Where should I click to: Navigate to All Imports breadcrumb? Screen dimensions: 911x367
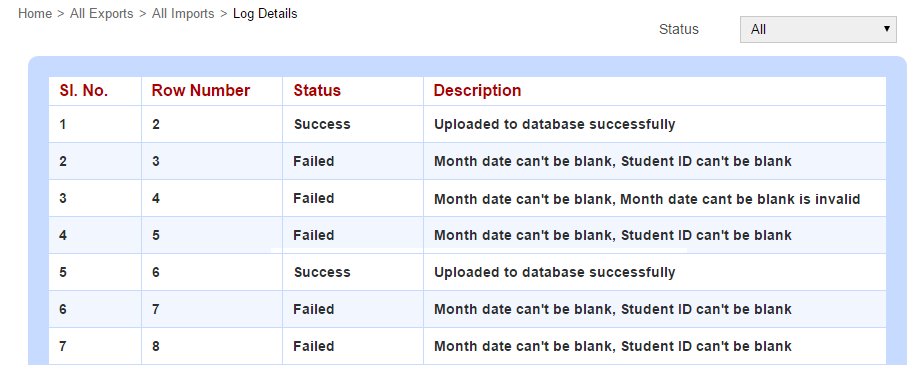coord(183,13)
